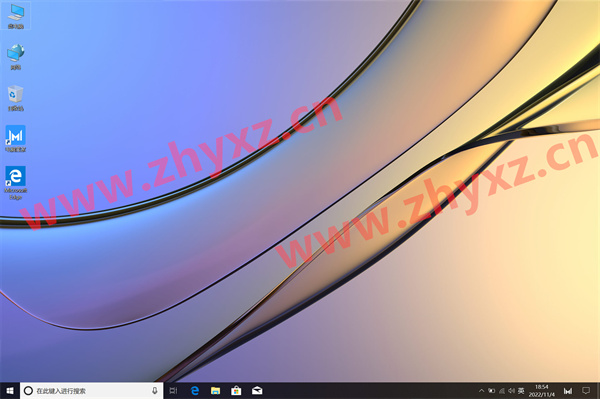The height and width of the screenshot is (399, 600).
Task: Switch the input method language indicator
Action: 521,391
